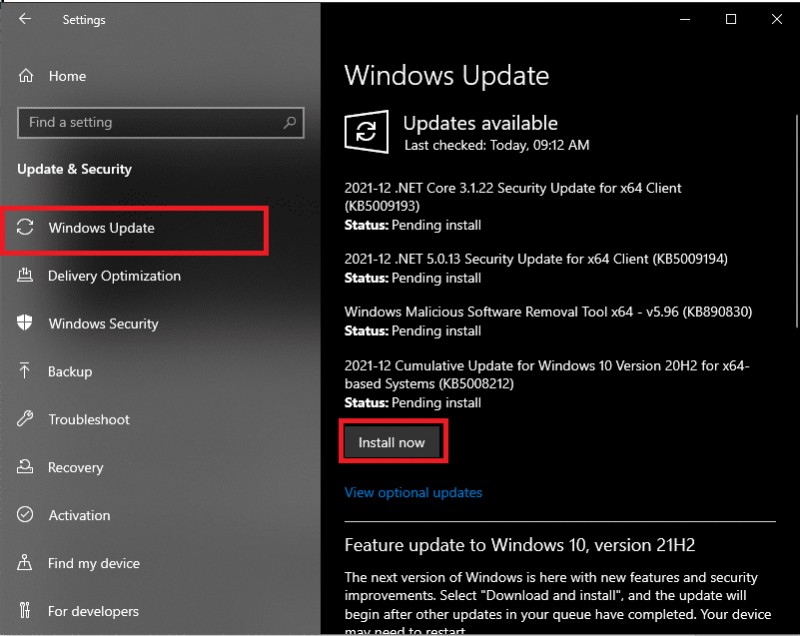Open View optional updates link
This screenshot has width=800, height=636.
coord(413,492)
